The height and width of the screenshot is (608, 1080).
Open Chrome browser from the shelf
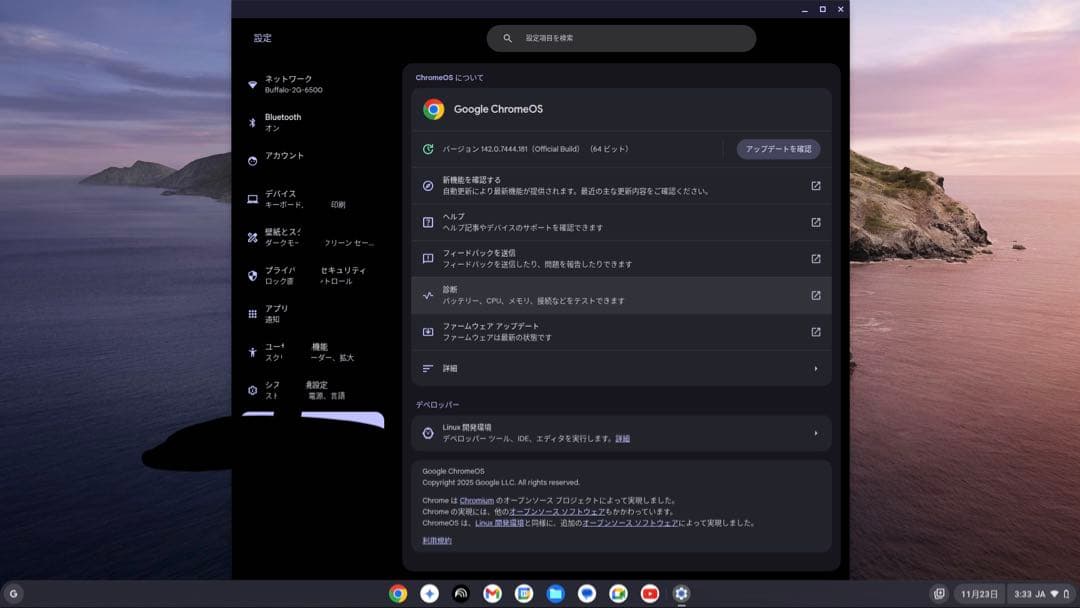point(398,593)
